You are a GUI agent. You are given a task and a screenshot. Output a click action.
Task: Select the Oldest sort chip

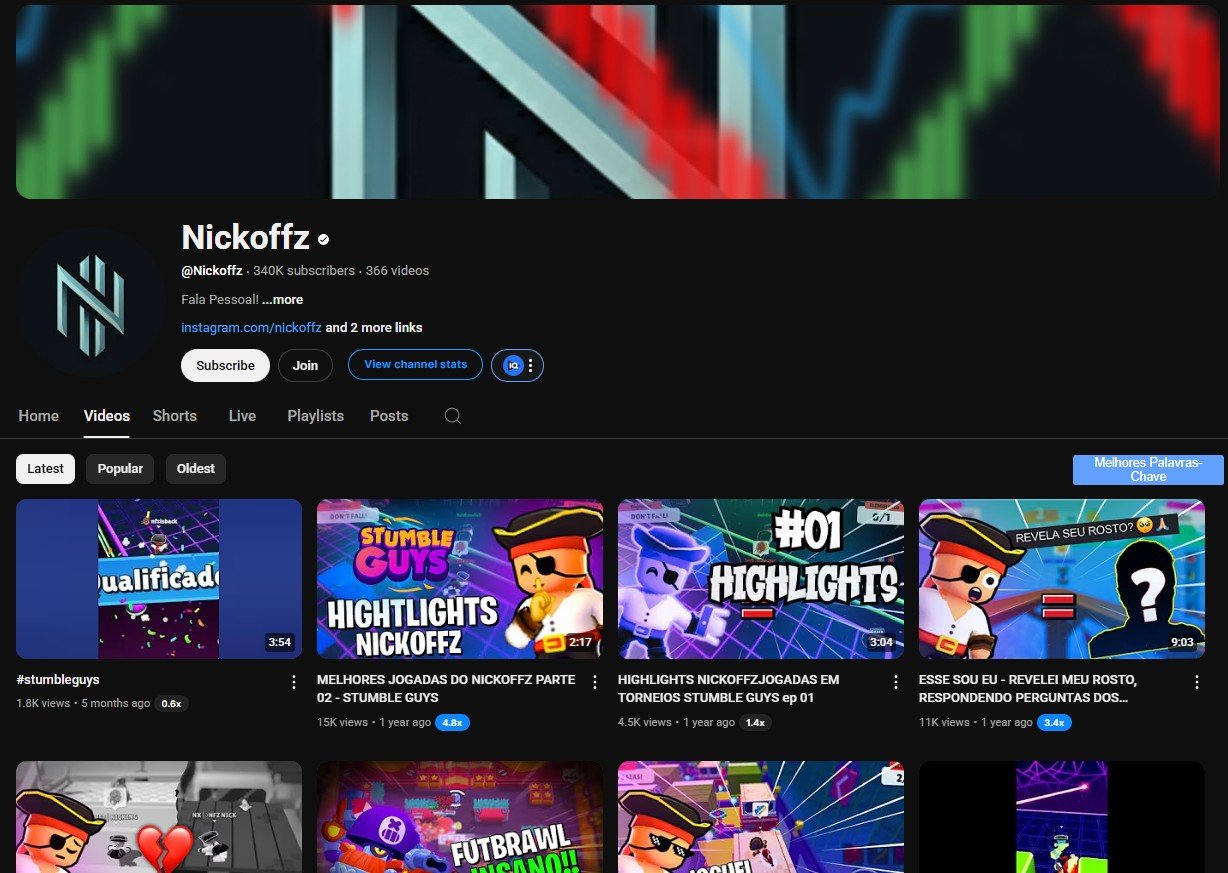196,469
